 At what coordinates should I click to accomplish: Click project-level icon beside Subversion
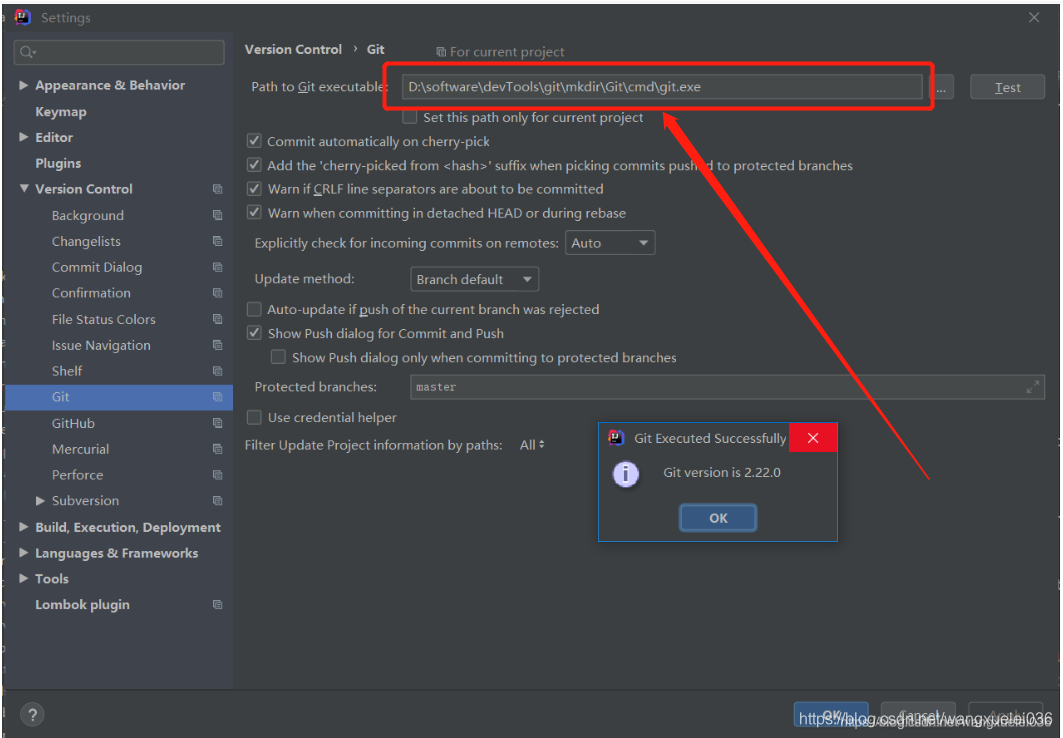[x=217, y=501]
